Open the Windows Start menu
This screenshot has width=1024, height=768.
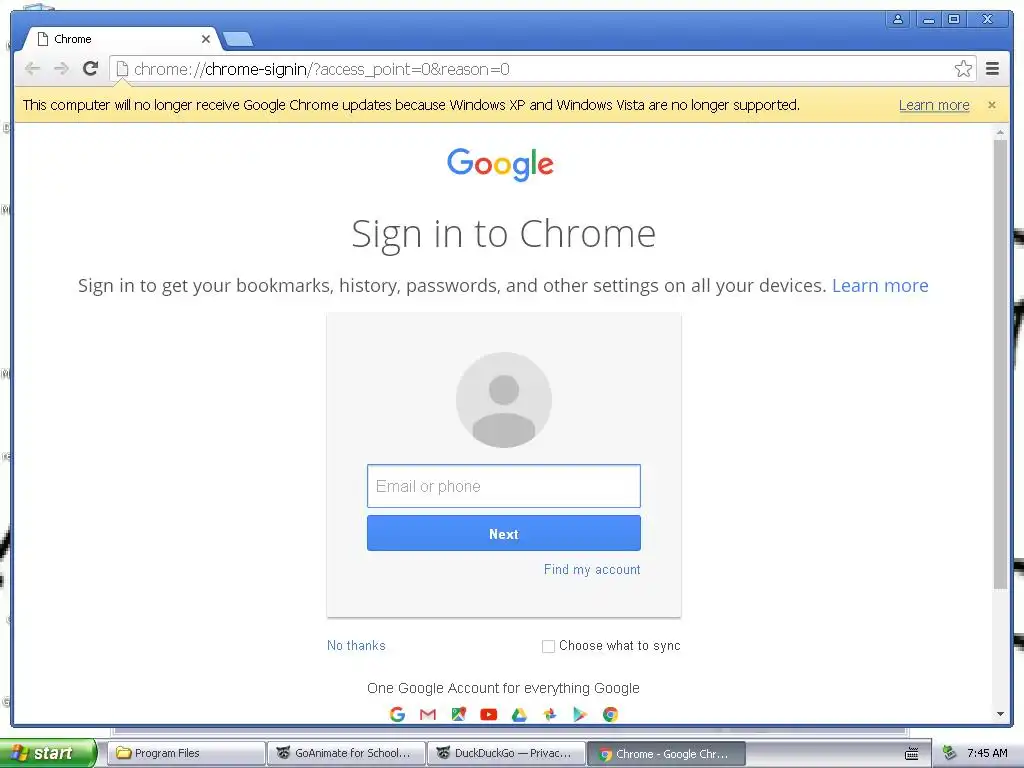pyautogui.click(x=47, y=753)
